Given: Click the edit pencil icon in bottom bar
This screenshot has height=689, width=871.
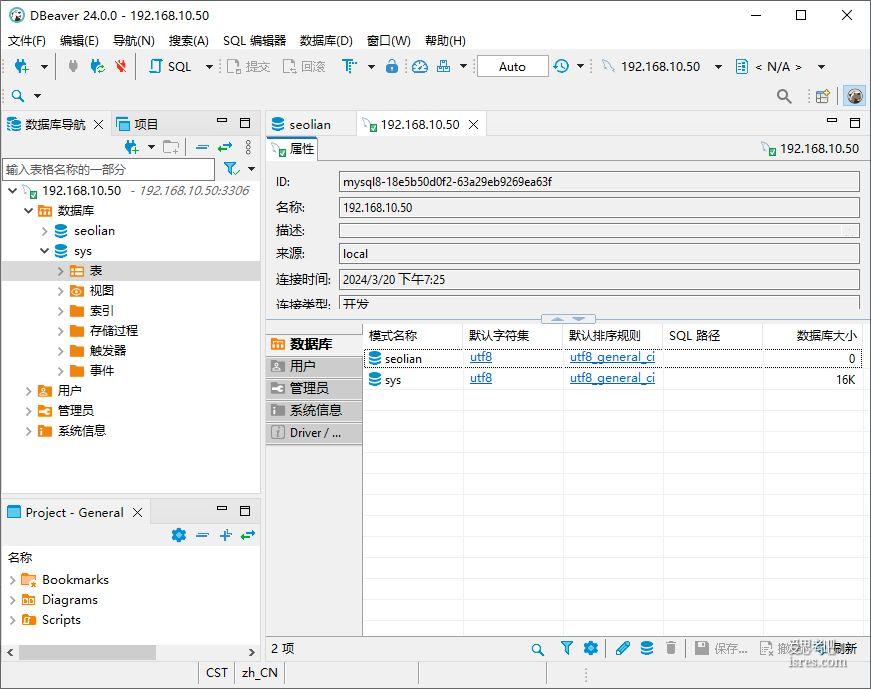Looking at the screenshot, I should pos(623,648).
